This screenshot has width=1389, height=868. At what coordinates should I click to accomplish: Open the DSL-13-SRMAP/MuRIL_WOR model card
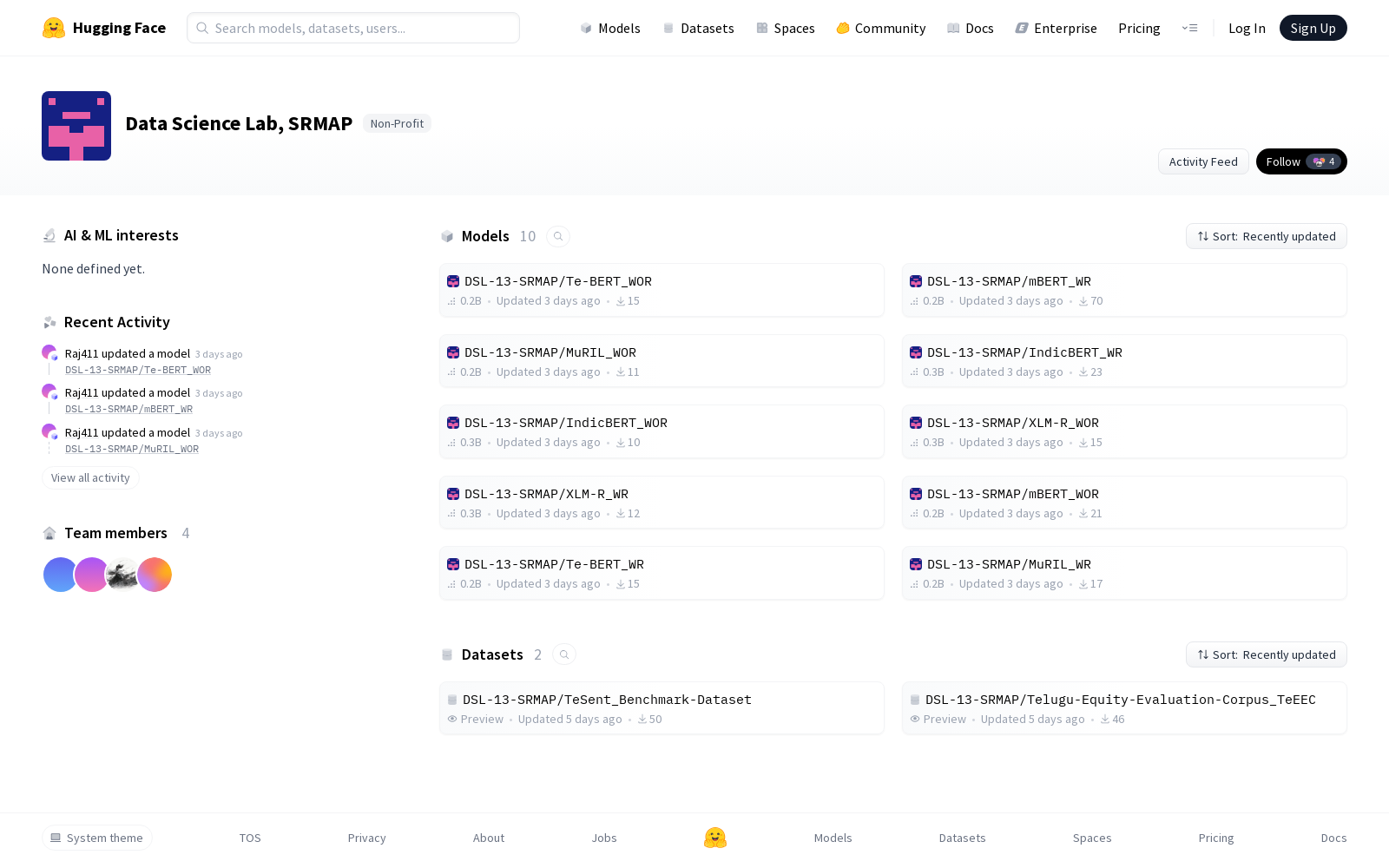click(662, 361)
